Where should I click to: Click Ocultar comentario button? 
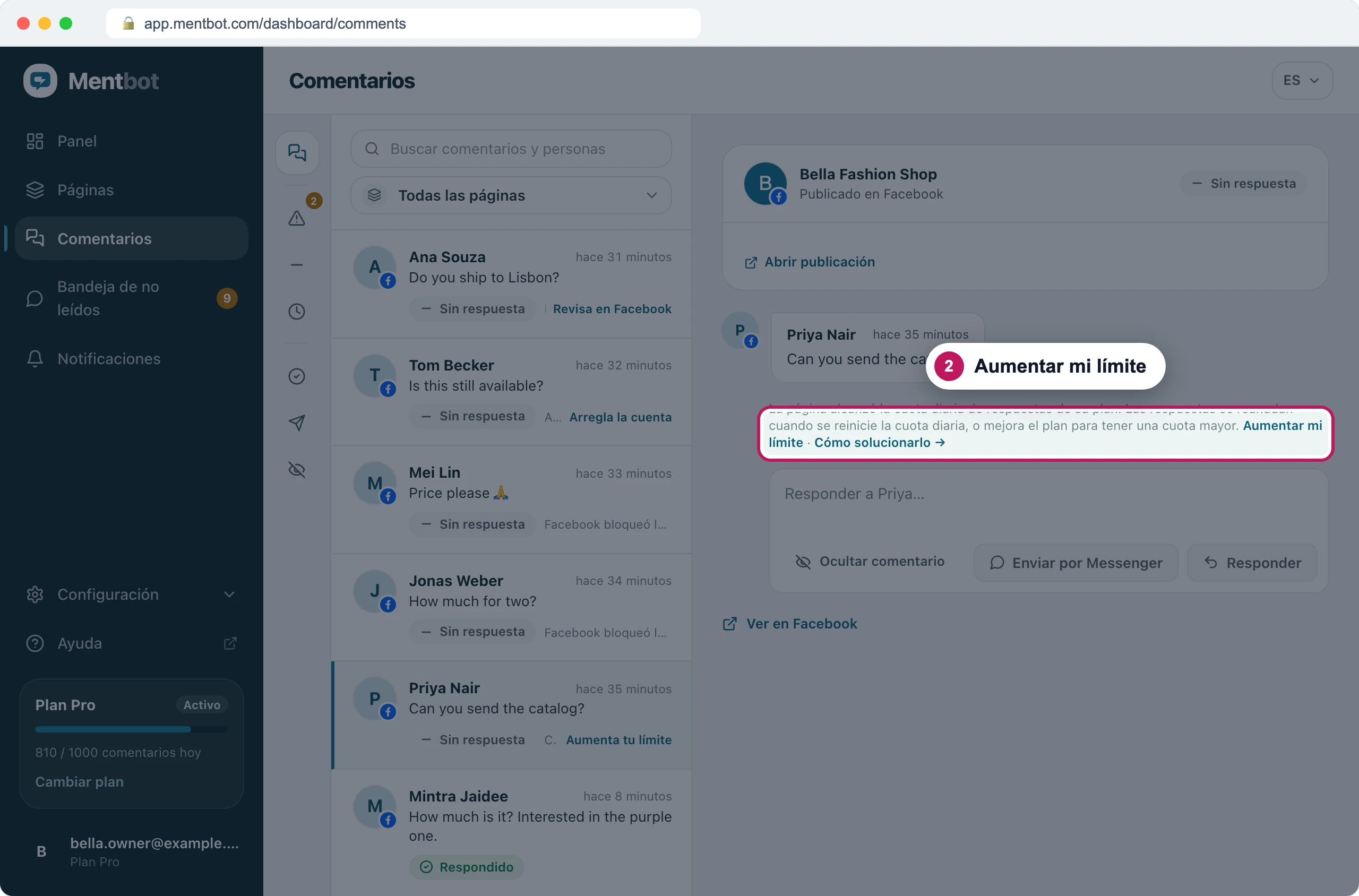click(870, 562)
